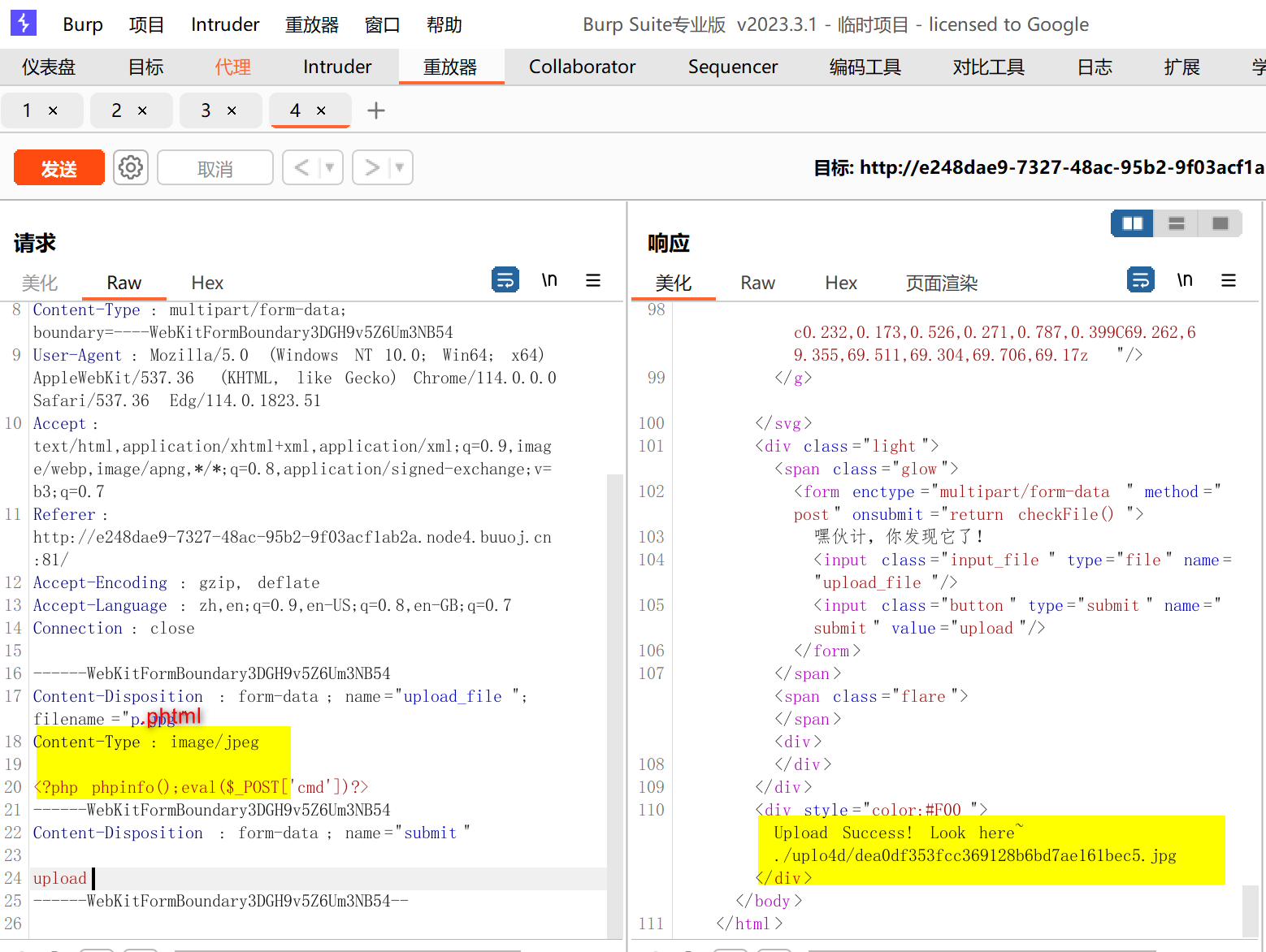Switch to Repeater tab 3
The image size is (1266, 952).
pos(206,110)
